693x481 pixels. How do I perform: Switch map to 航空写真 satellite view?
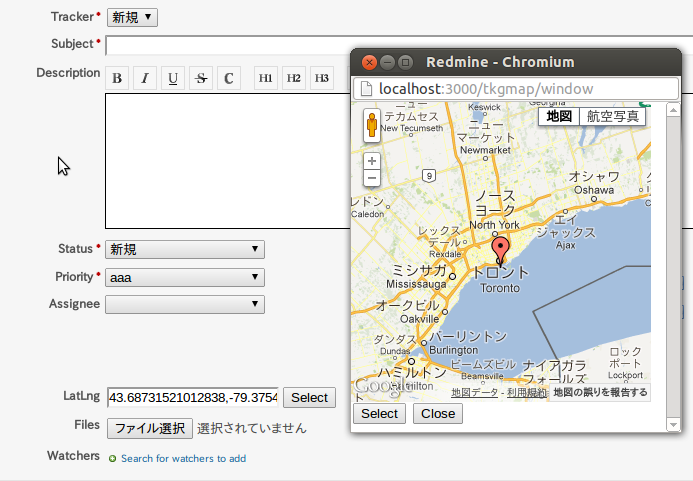pyautogui.click(x=613, y=116)
